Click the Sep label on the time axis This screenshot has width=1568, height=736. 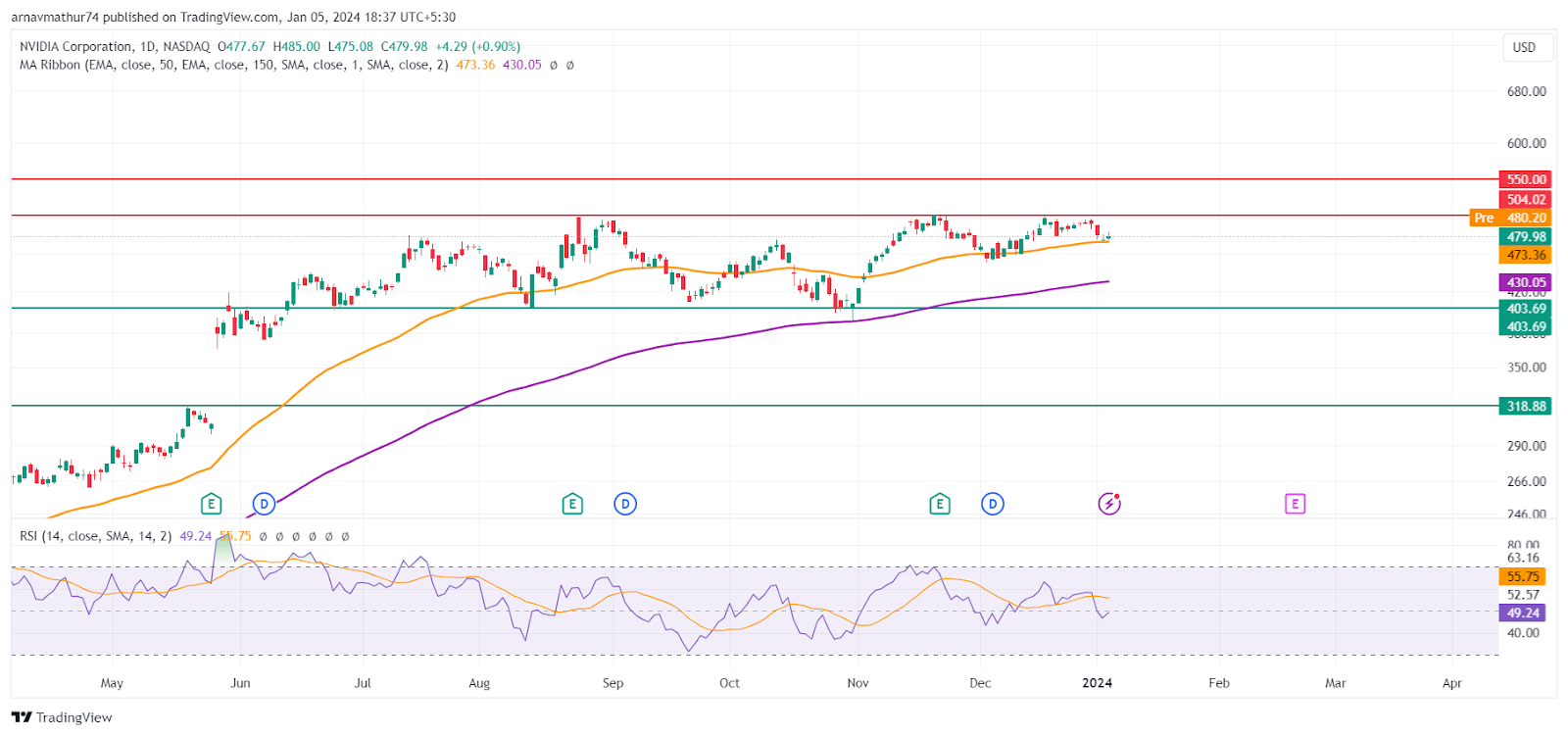click(612, 683)
